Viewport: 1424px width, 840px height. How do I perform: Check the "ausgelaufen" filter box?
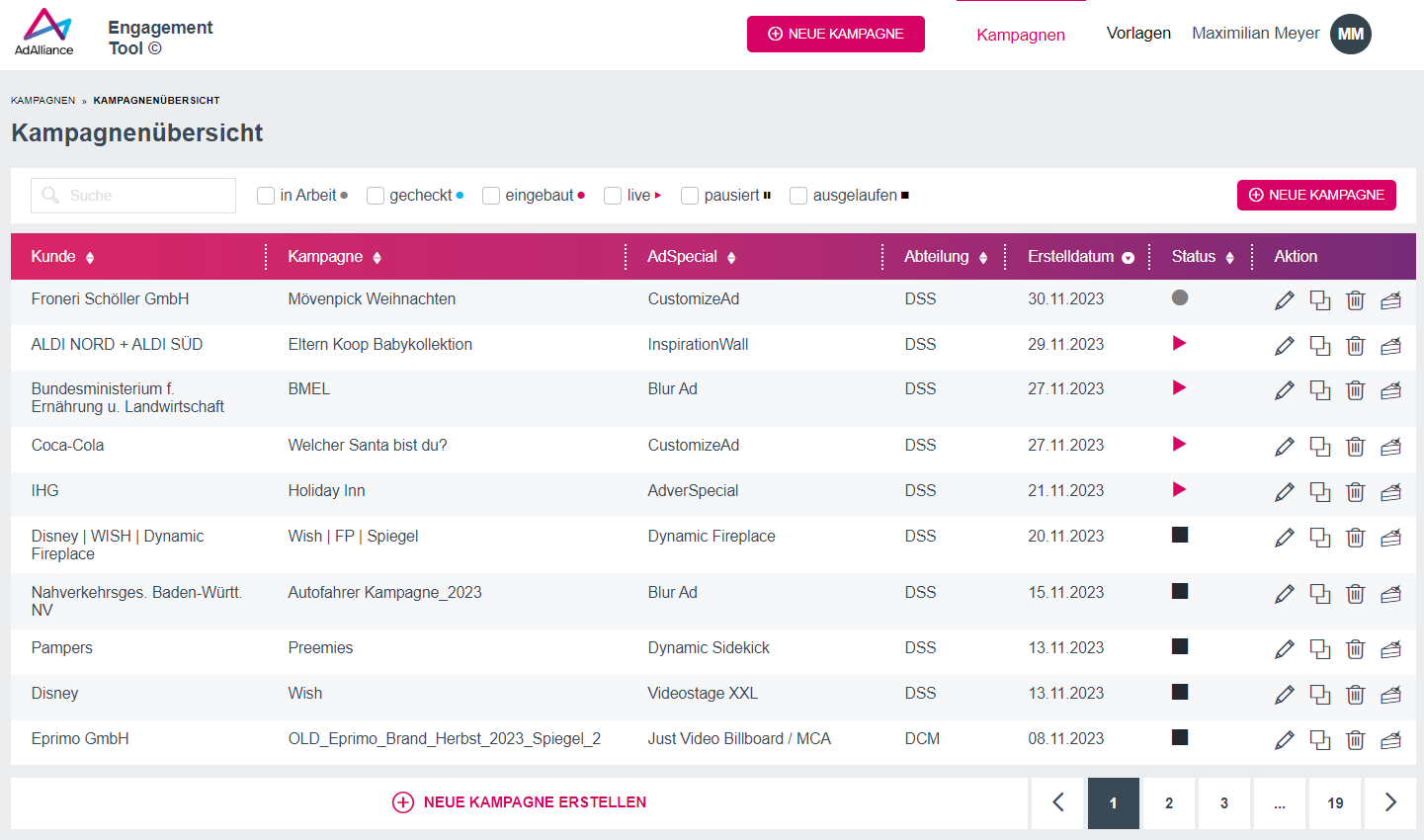click(798, 196)
